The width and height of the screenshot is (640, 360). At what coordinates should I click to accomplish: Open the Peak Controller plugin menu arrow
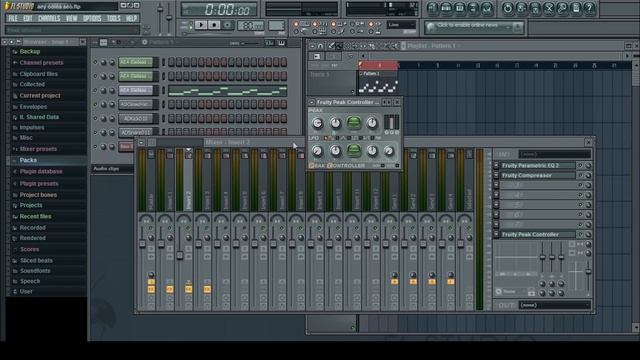pos(312,102)
